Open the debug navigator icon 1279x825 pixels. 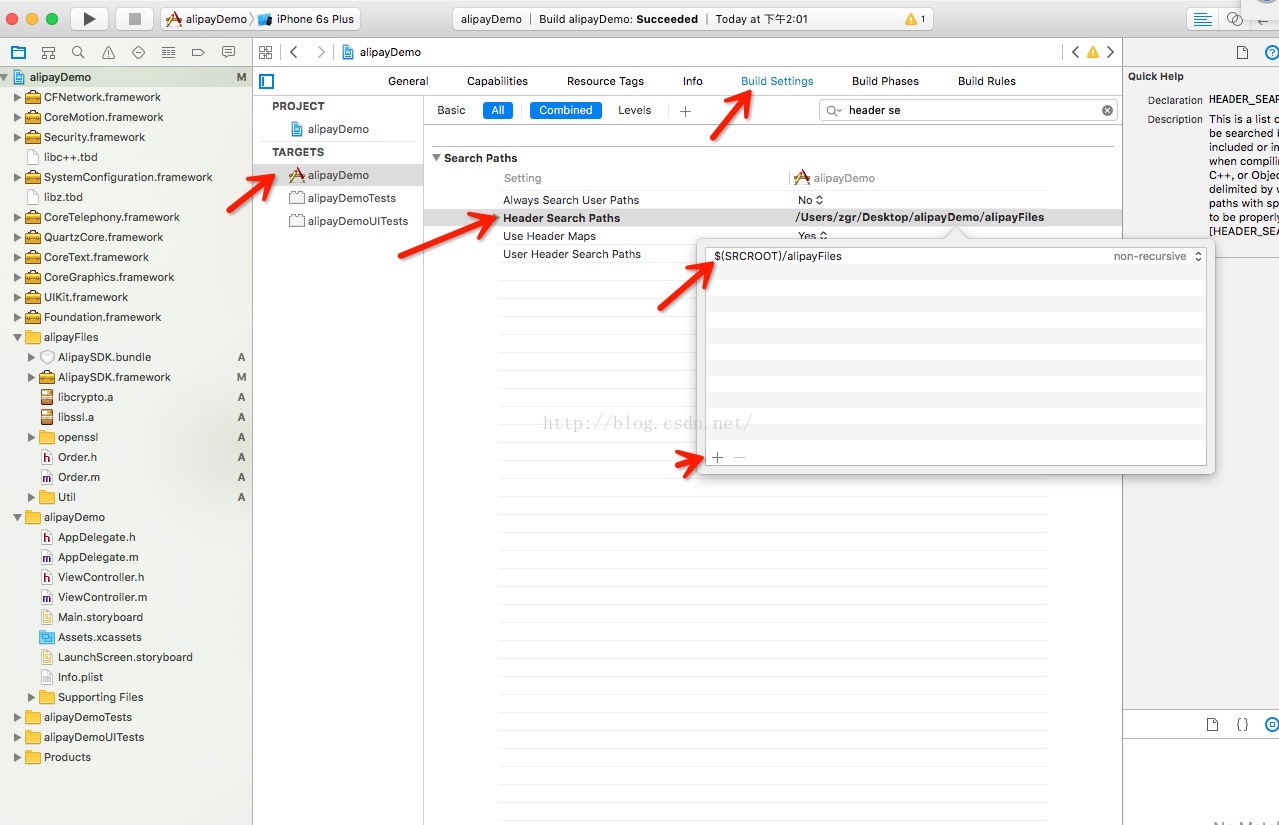pos(168,52)
